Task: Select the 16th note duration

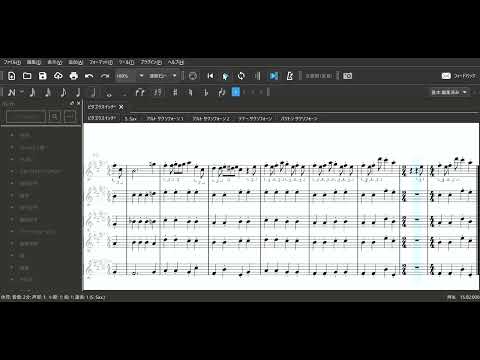Action: coord(48,92)
